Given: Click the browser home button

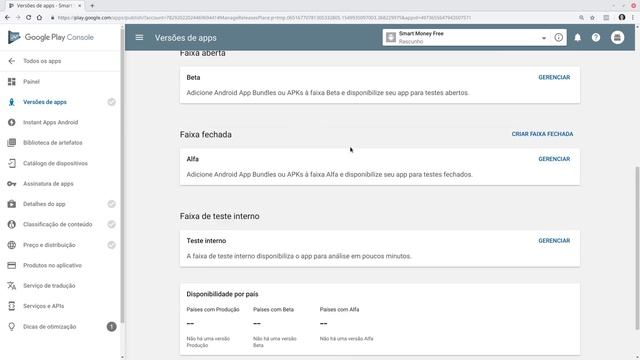Looking at the screenshot, I should click(x=39, y=18).
